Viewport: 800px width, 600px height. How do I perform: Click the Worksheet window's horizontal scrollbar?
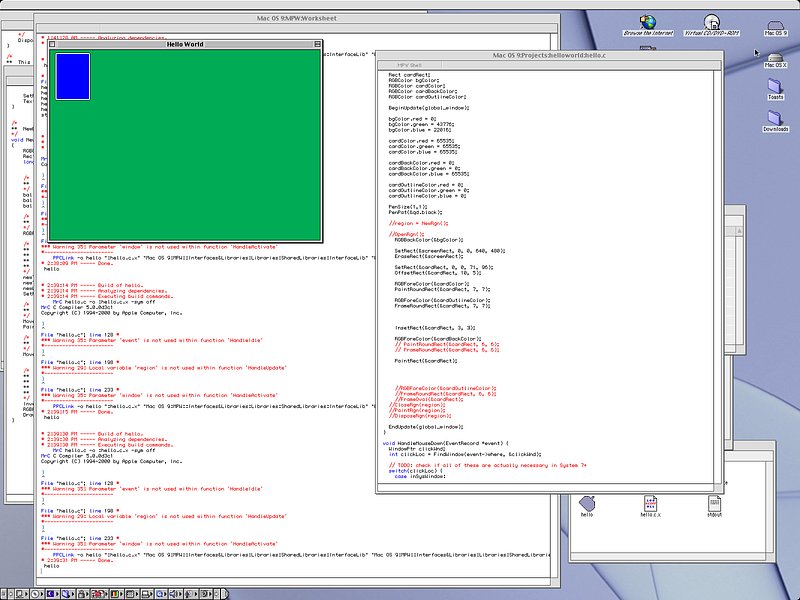point(293,582)
